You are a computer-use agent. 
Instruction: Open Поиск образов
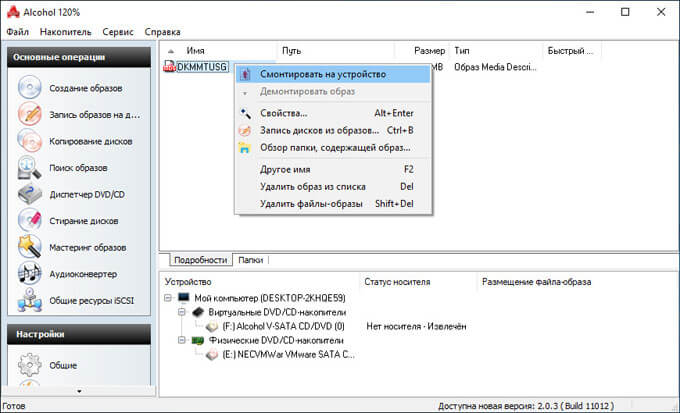pos(78,168)
